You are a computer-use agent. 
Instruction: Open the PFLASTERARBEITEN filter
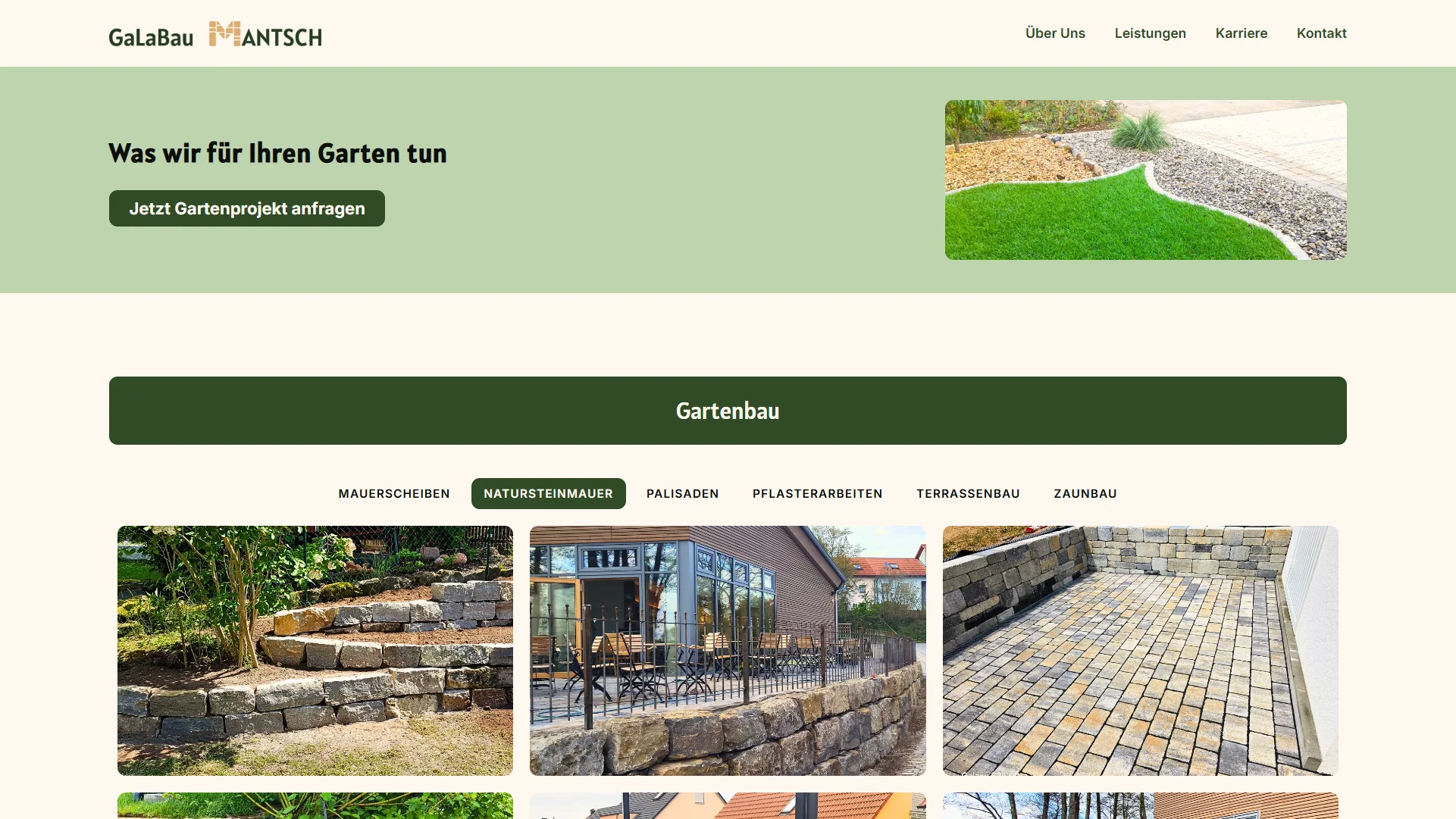point(817,493)
